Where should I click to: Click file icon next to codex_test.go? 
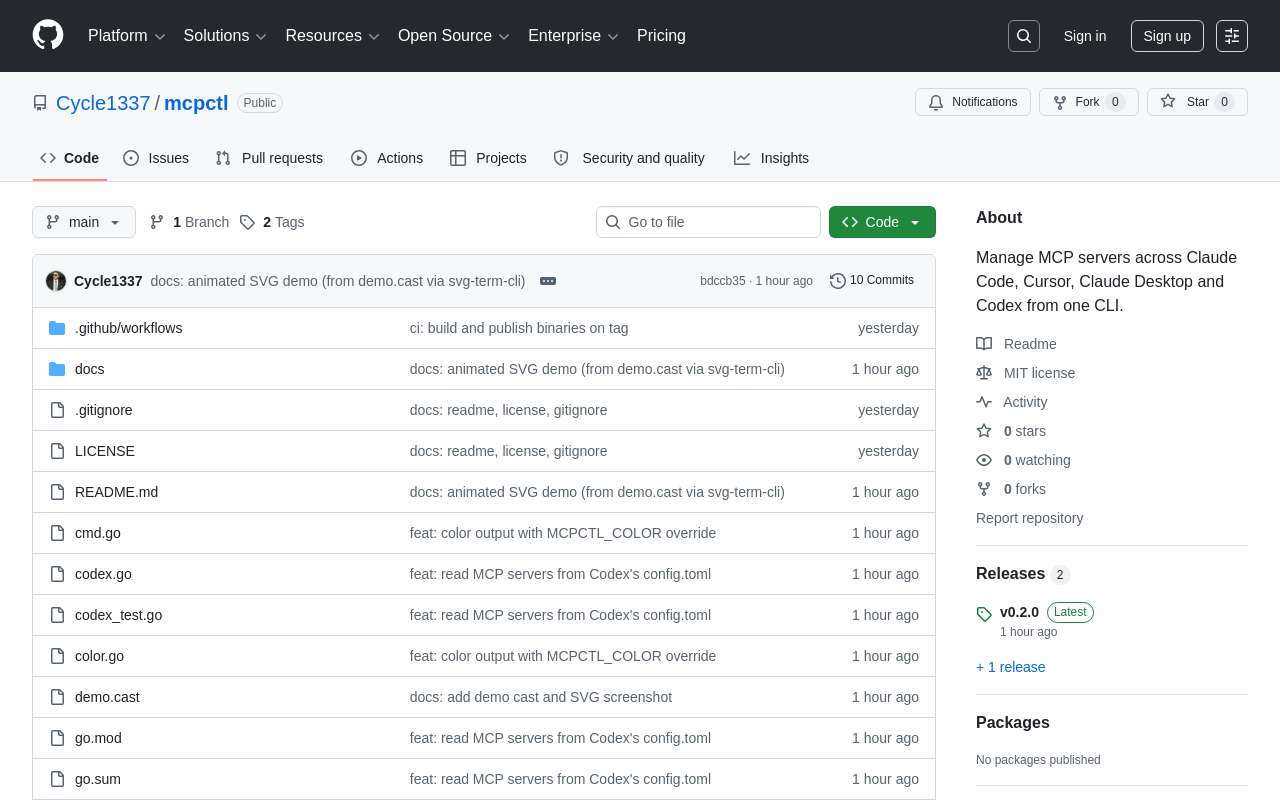(57, 615)
